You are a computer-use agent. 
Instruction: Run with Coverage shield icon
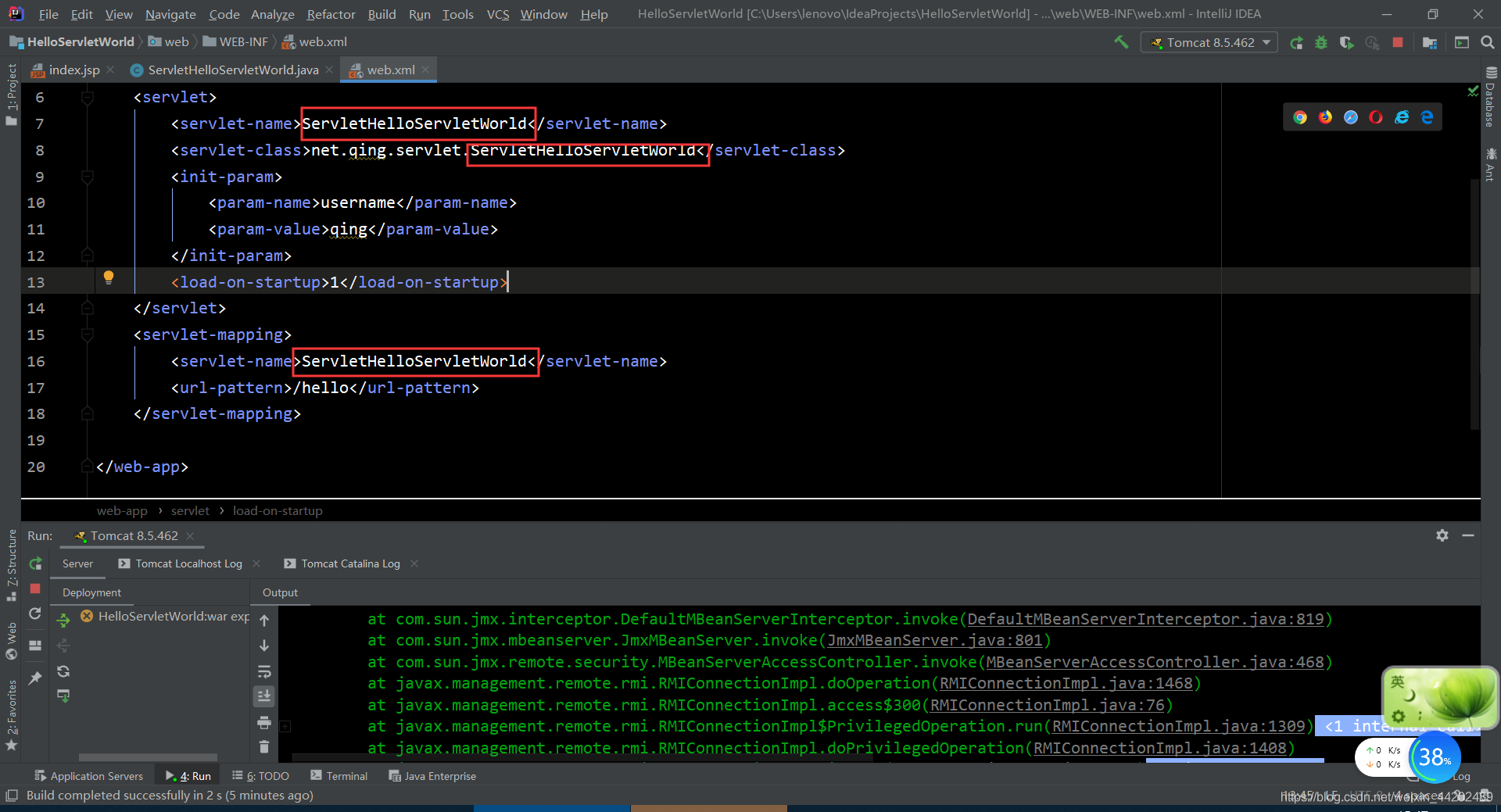click(x=1346, y=43)
